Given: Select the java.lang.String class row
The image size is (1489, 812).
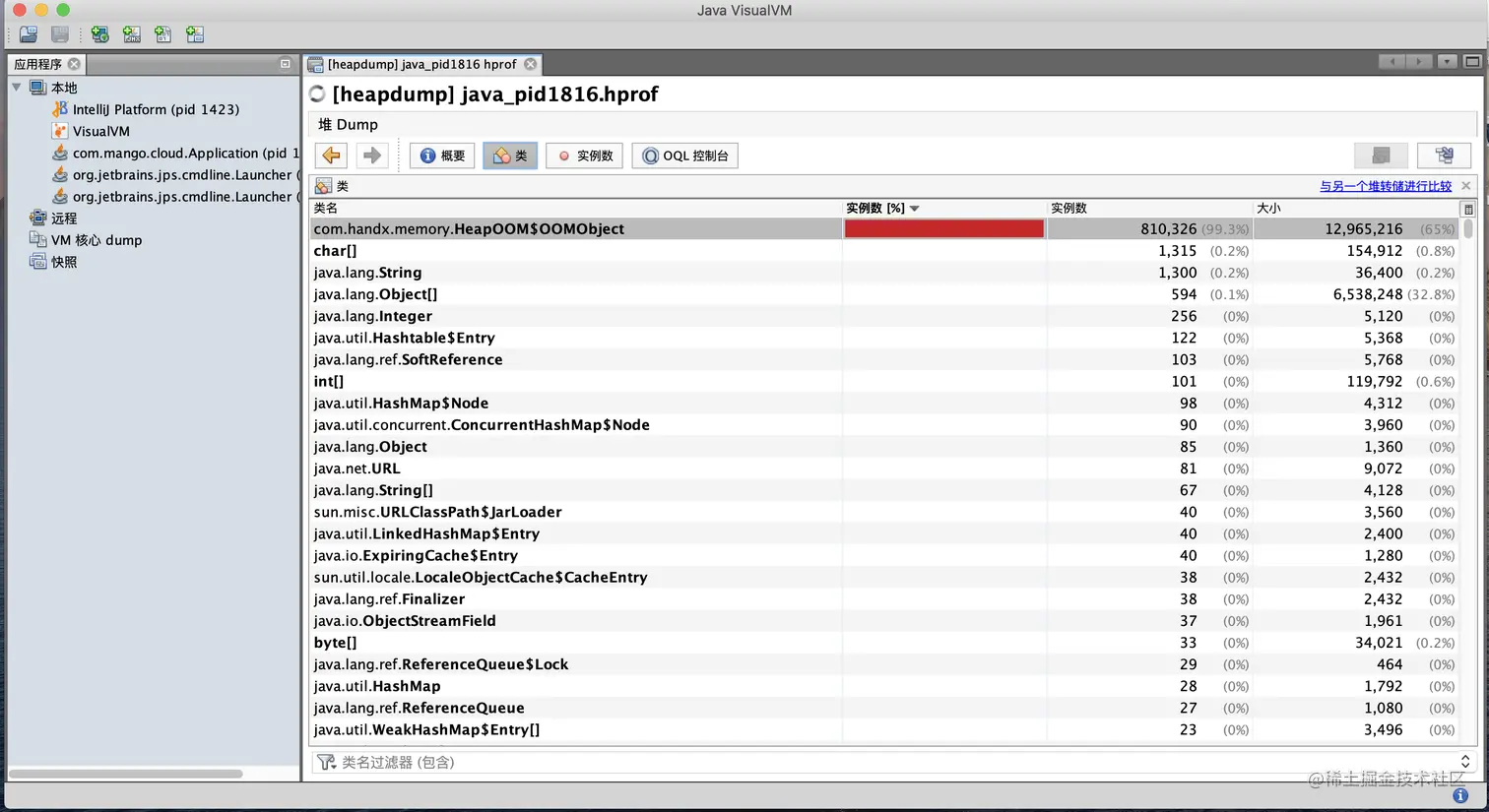Looking at the screenshot, I should pyautogui.click(x=885, y=273).
